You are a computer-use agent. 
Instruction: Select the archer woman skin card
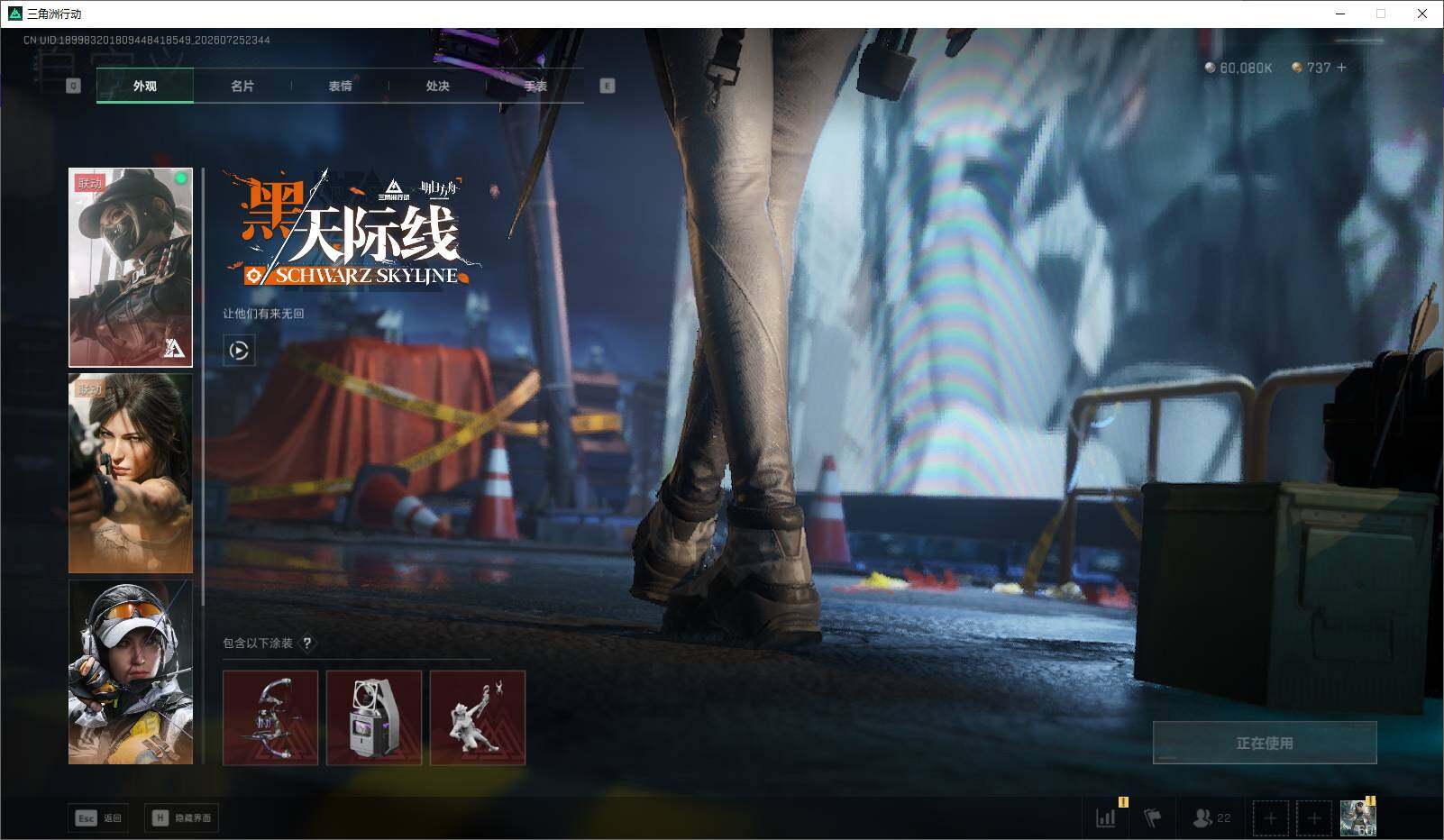pos(131,473)
